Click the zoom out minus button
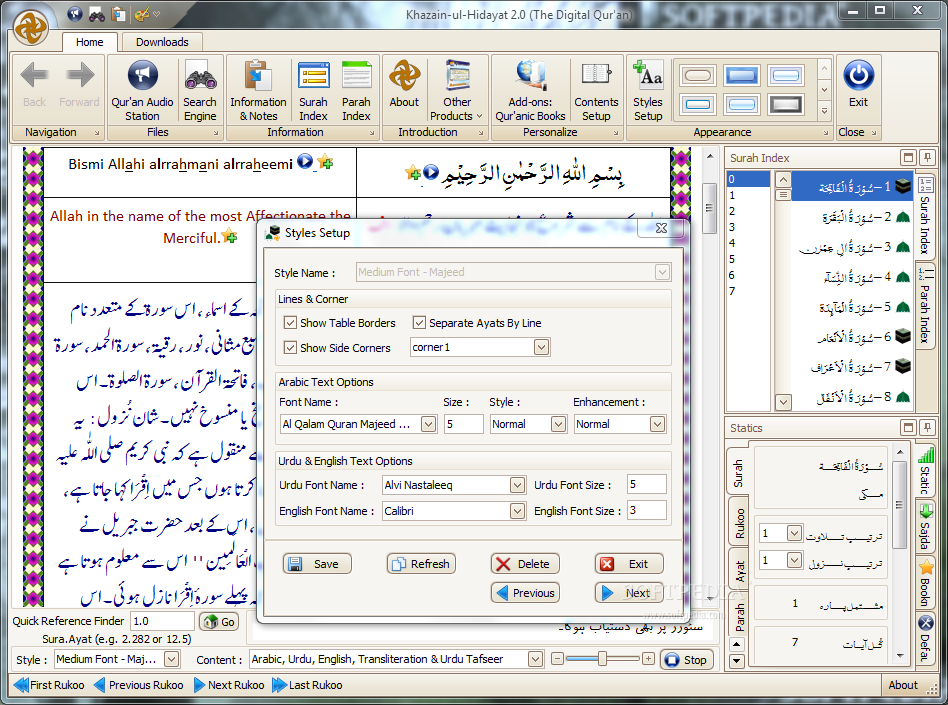Image resolution: width=948 pixels, height=705 pixels. click(x=557, y=658)
